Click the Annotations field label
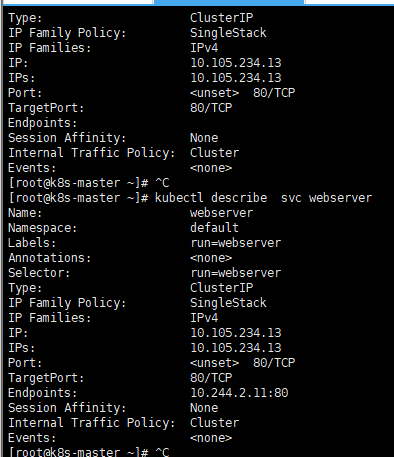394x457 pixels. click(50, 258)
